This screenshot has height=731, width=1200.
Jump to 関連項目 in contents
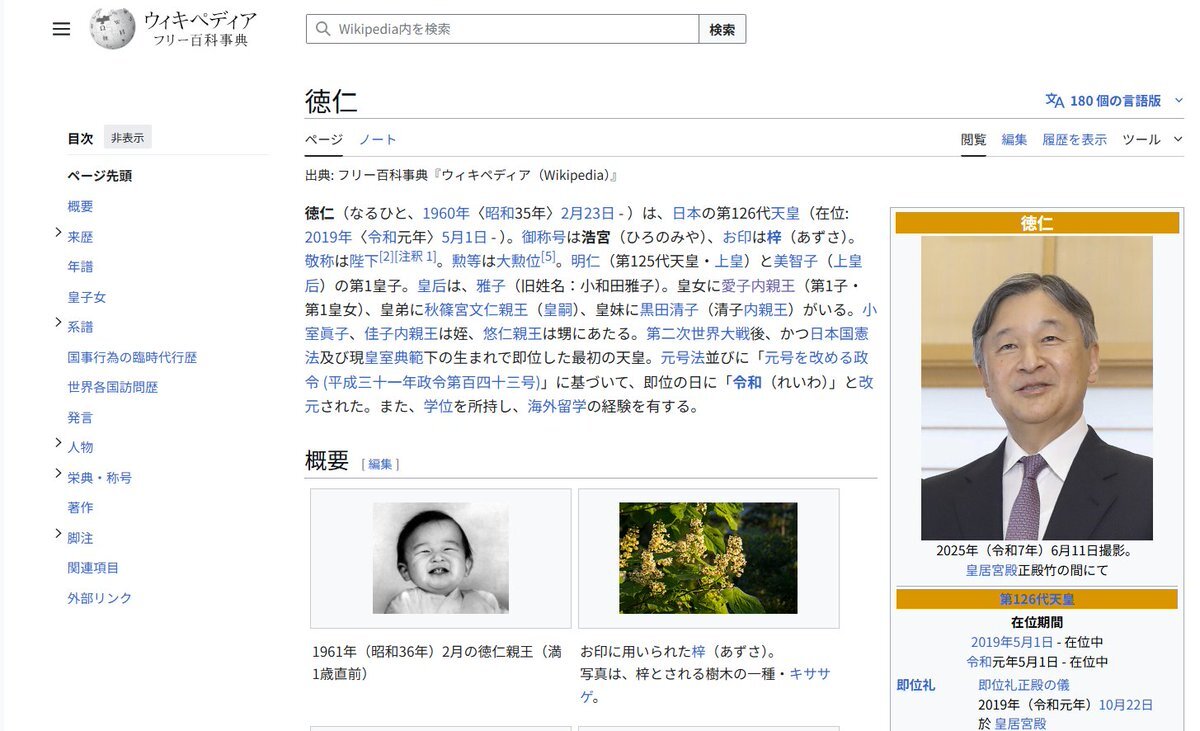coord(93,568)
